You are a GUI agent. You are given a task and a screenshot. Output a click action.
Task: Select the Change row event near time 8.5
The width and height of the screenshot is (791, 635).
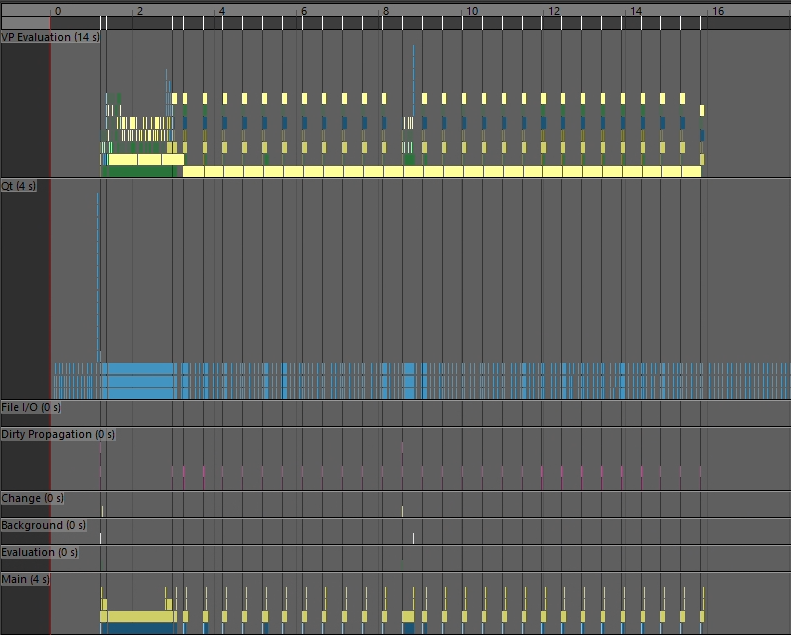point(403,511)
